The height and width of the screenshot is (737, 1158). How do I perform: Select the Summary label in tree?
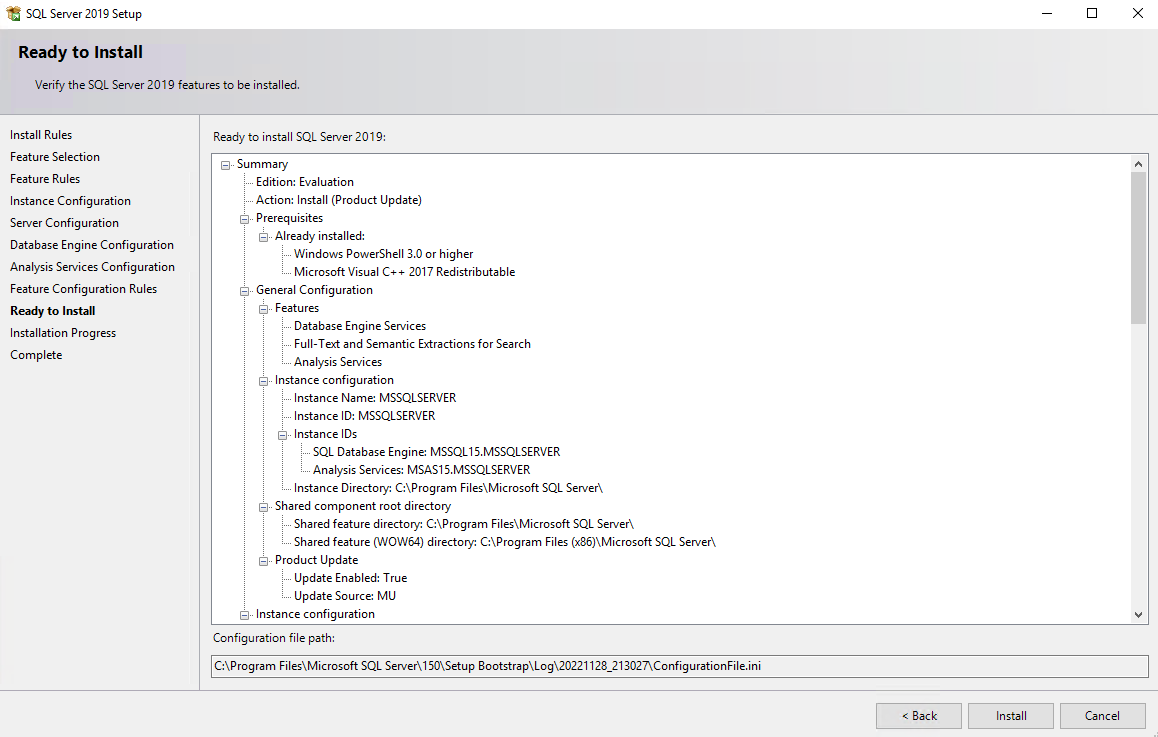[262, 164]
